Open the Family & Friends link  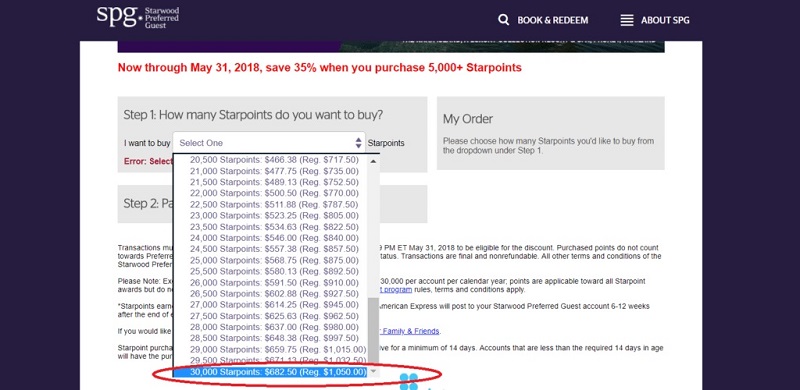coord(410,331)
